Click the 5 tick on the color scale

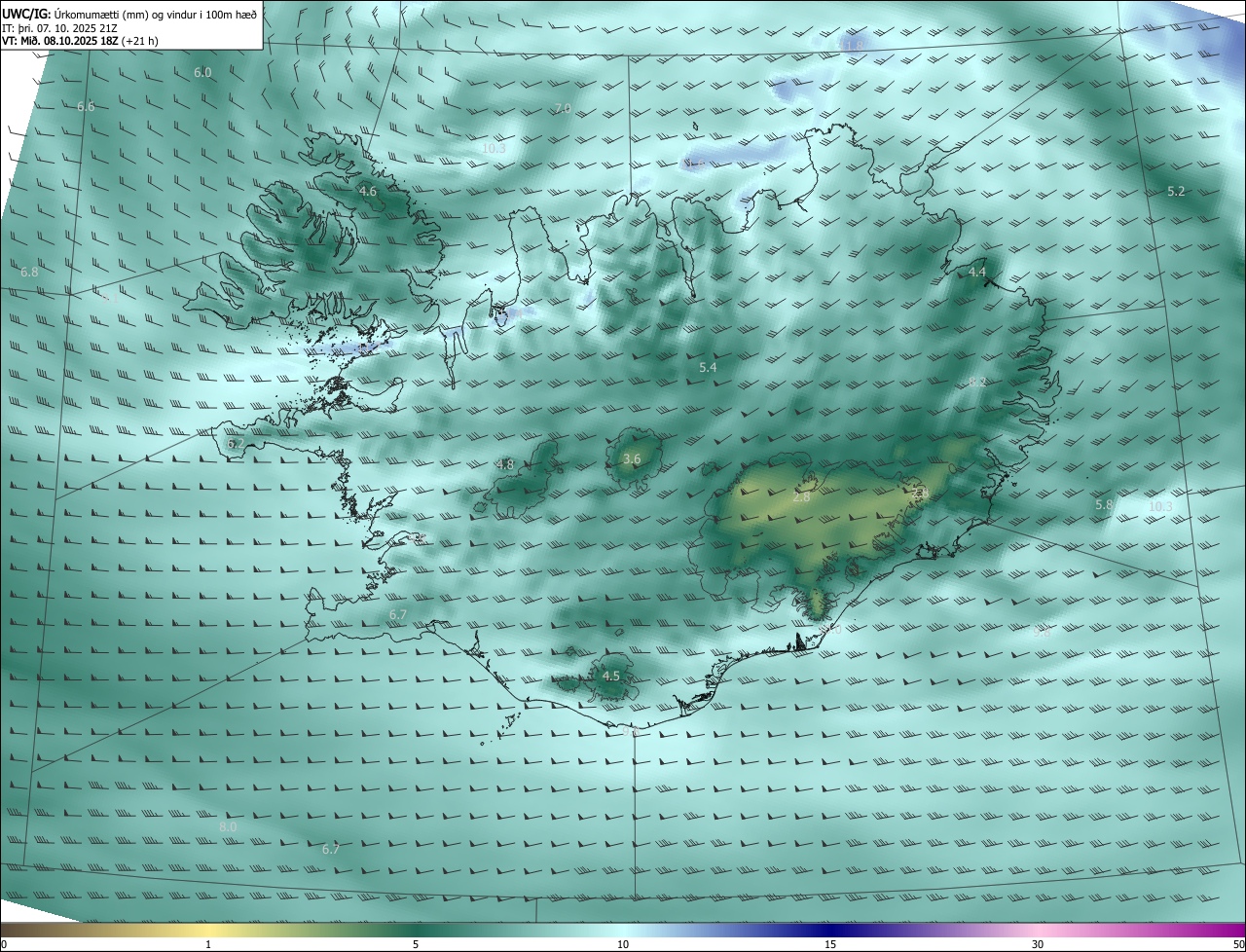pos(416,945)
